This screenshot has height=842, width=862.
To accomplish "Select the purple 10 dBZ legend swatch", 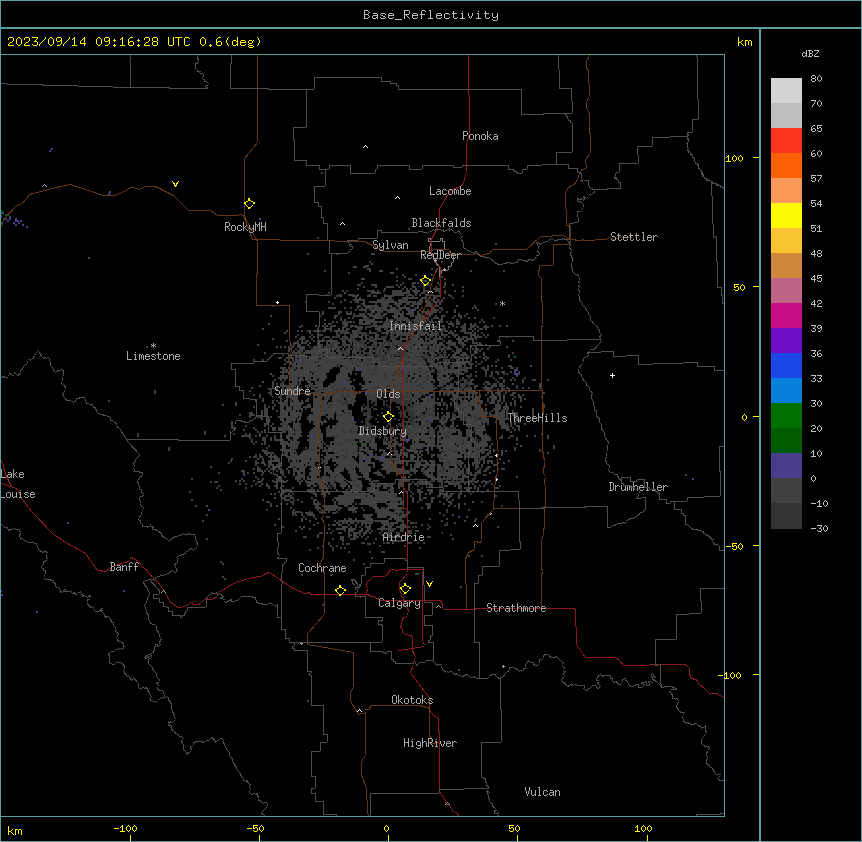I will point(786,466).
